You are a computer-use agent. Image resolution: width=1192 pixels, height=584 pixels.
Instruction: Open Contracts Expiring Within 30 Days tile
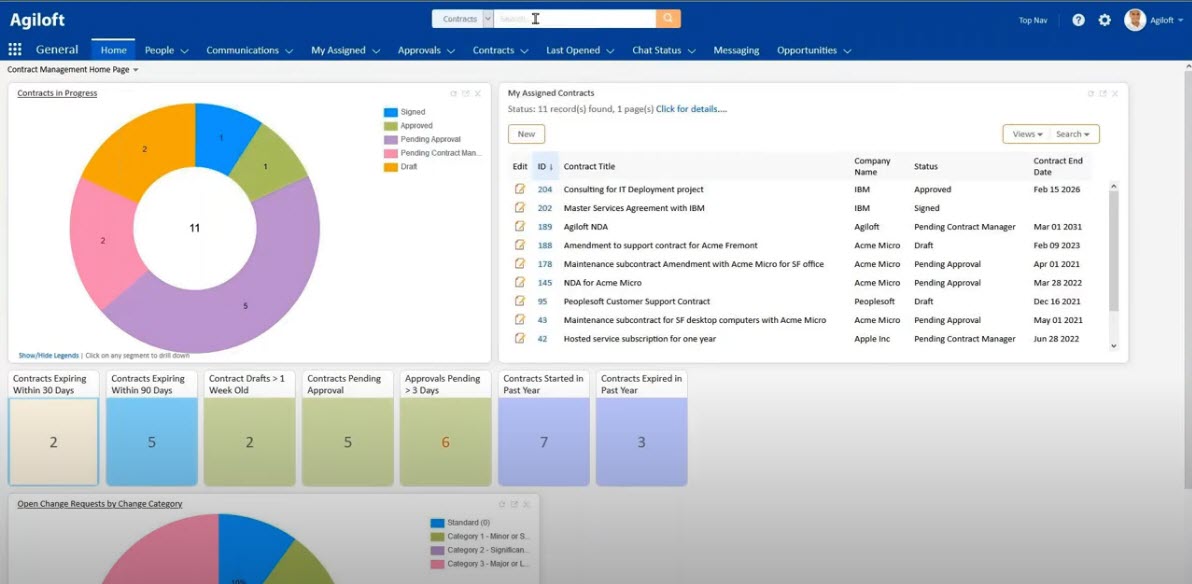[x=53, y=428]
